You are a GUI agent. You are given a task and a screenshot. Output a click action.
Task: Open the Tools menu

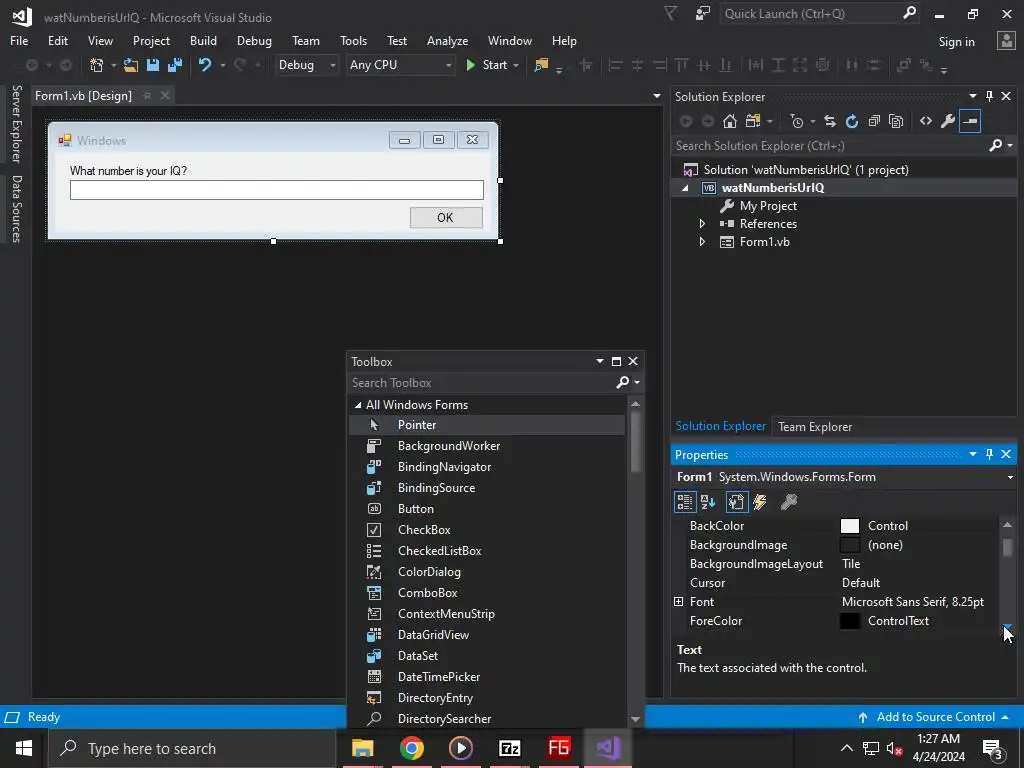(353, 40)
